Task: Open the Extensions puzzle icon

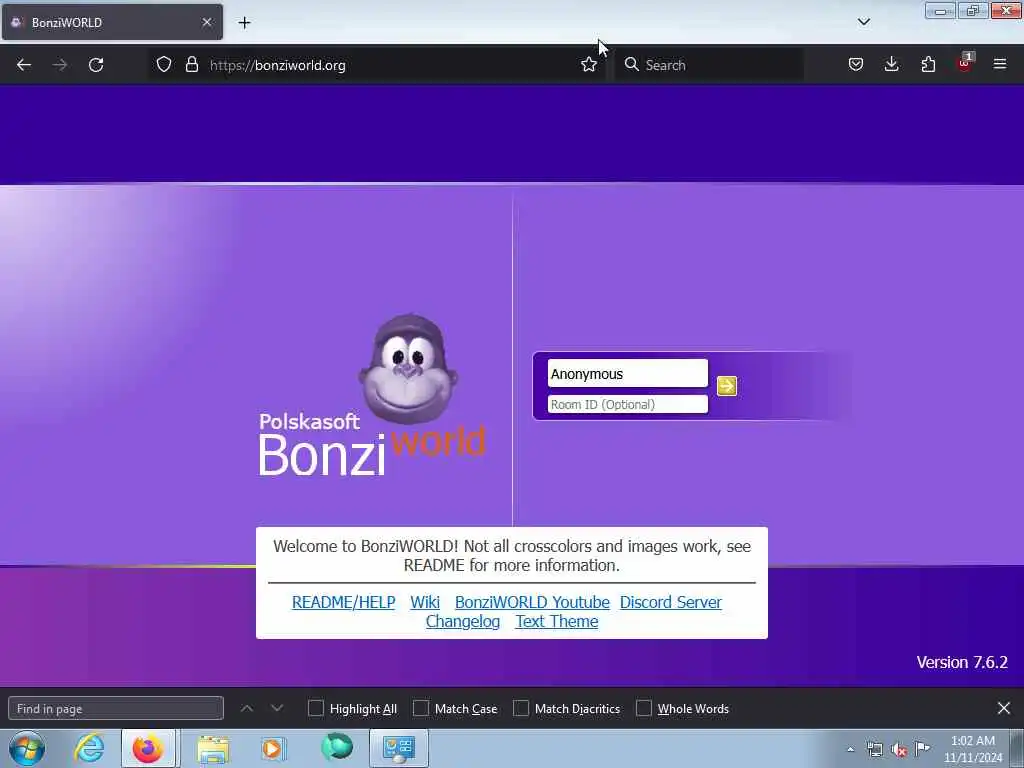Action: tap(928, 65)
